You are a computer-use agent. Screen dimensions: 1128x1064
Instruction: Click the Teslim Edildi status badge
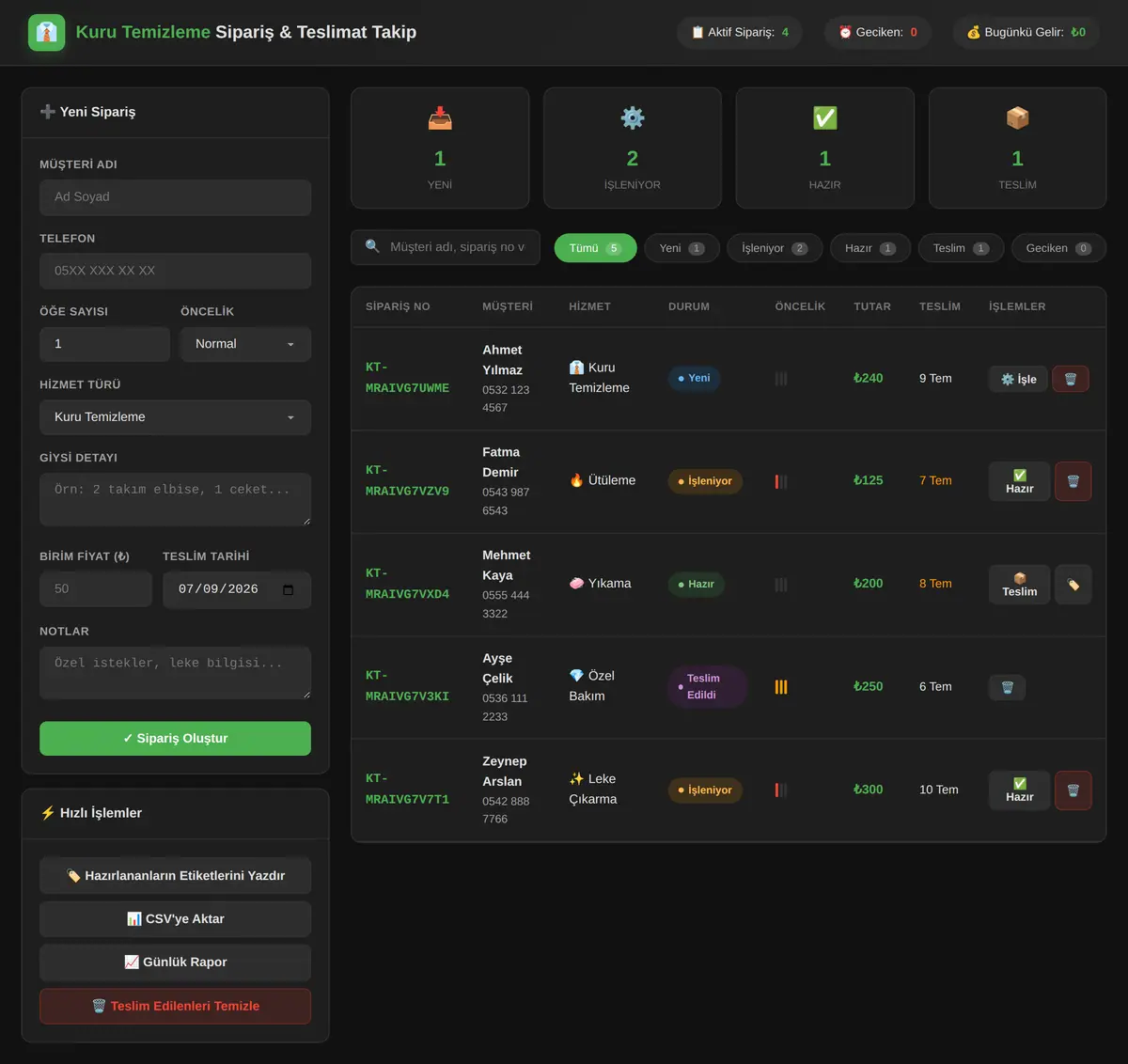pyautogui.click(x=707, y=687)
